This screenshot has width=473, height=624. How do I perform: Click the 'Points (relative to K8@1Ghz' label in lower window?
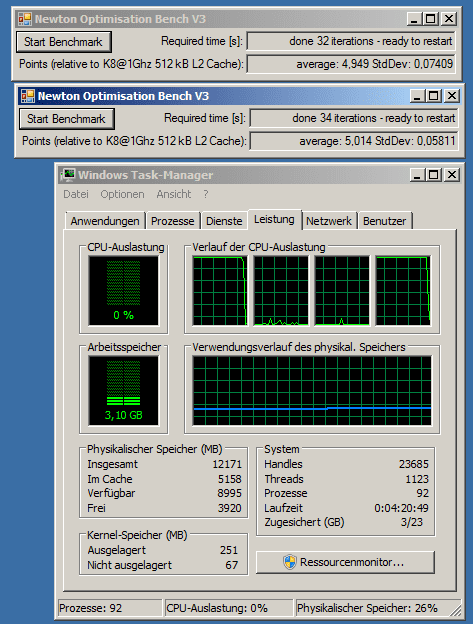(134, 141)
